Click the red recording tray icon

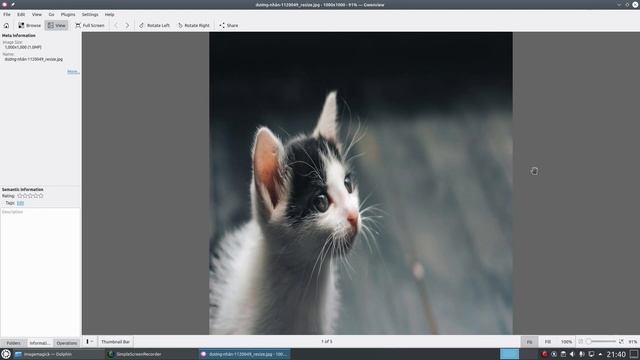coord(544,354)
